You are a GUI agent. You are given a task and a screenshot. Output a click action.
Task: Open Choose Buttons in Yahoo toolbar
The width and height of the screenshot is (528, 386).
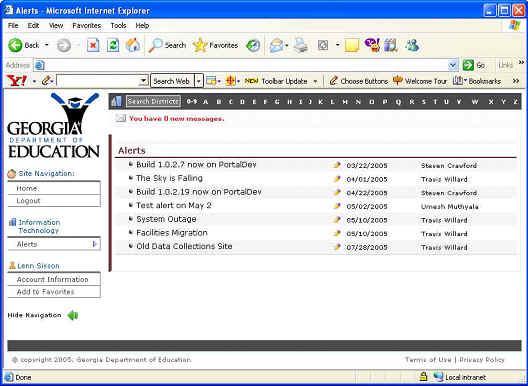click(359, 81)
